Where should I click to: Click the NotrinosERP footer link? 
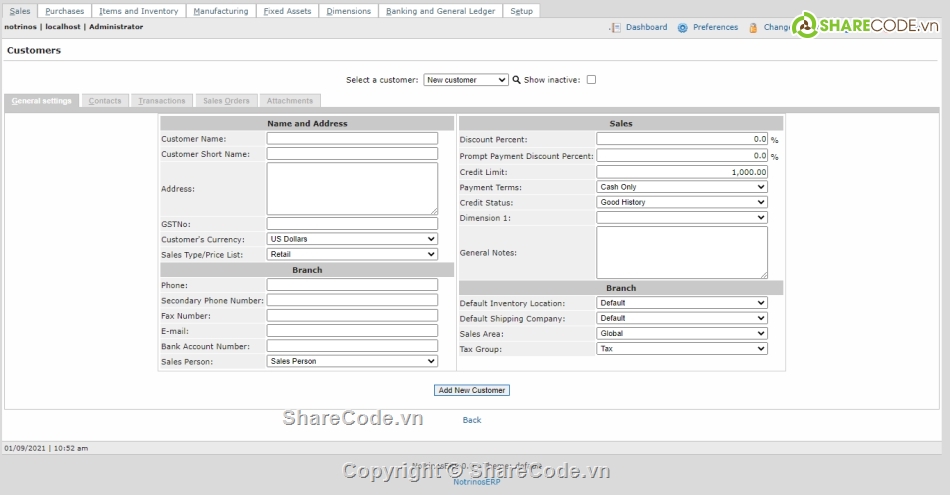click(x=476, y=481)
